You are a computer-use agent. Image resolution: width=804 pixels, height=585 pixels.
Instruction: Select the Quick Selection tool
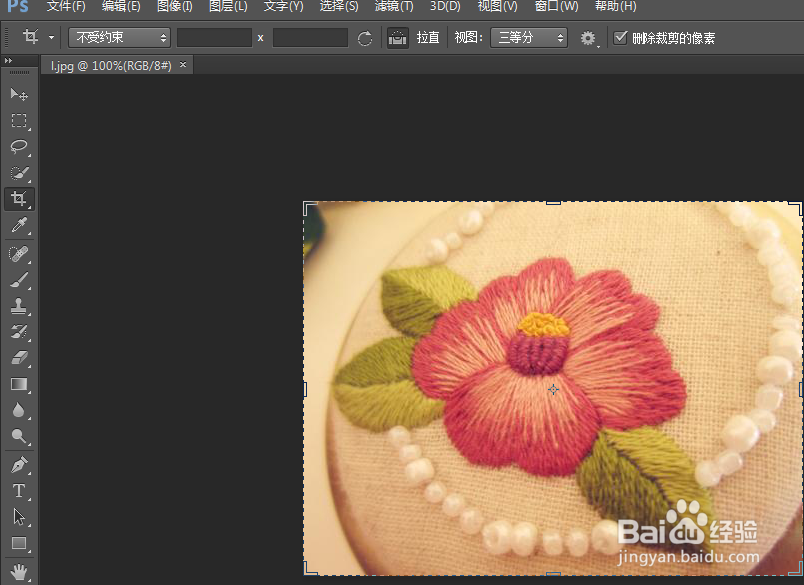19,173
